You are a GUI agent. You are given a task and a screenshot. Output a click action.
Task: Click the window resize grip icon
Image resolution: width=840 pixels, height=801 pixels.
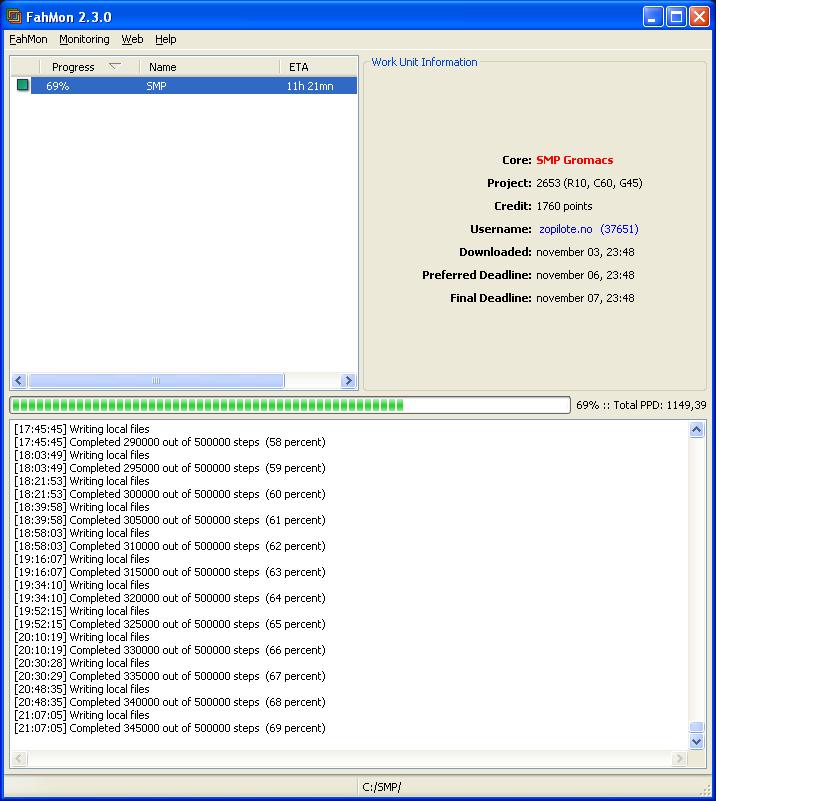coord(706,790)
